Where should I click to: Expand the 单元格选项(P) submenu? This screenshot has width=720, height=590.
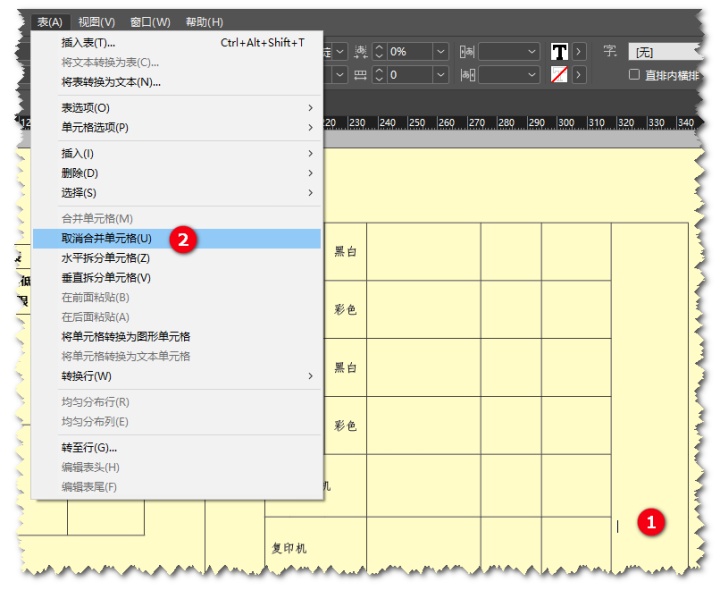point(177,127)
